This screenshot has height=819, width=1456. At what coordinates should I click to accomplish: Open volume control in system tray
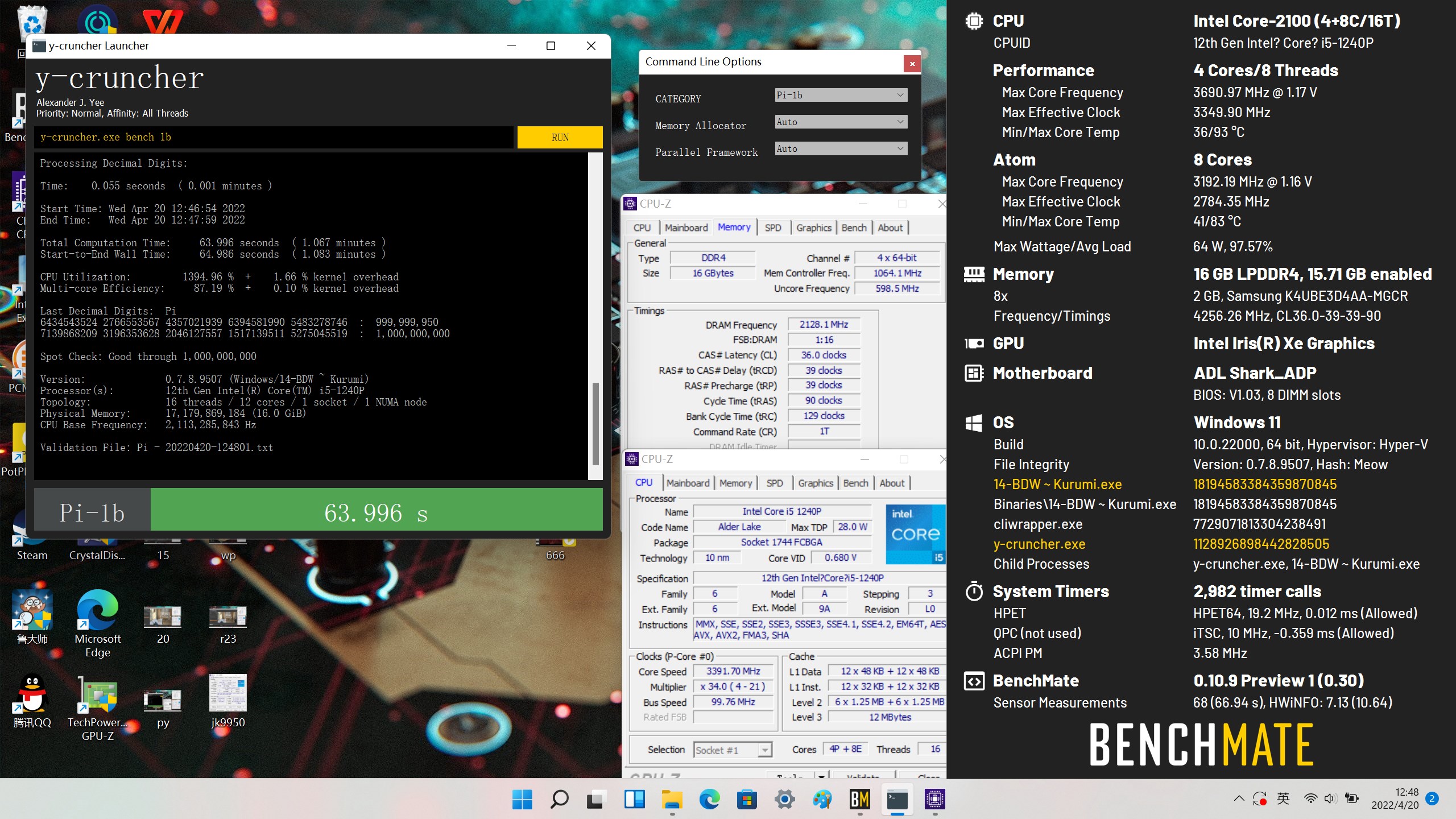(1330, 799)
